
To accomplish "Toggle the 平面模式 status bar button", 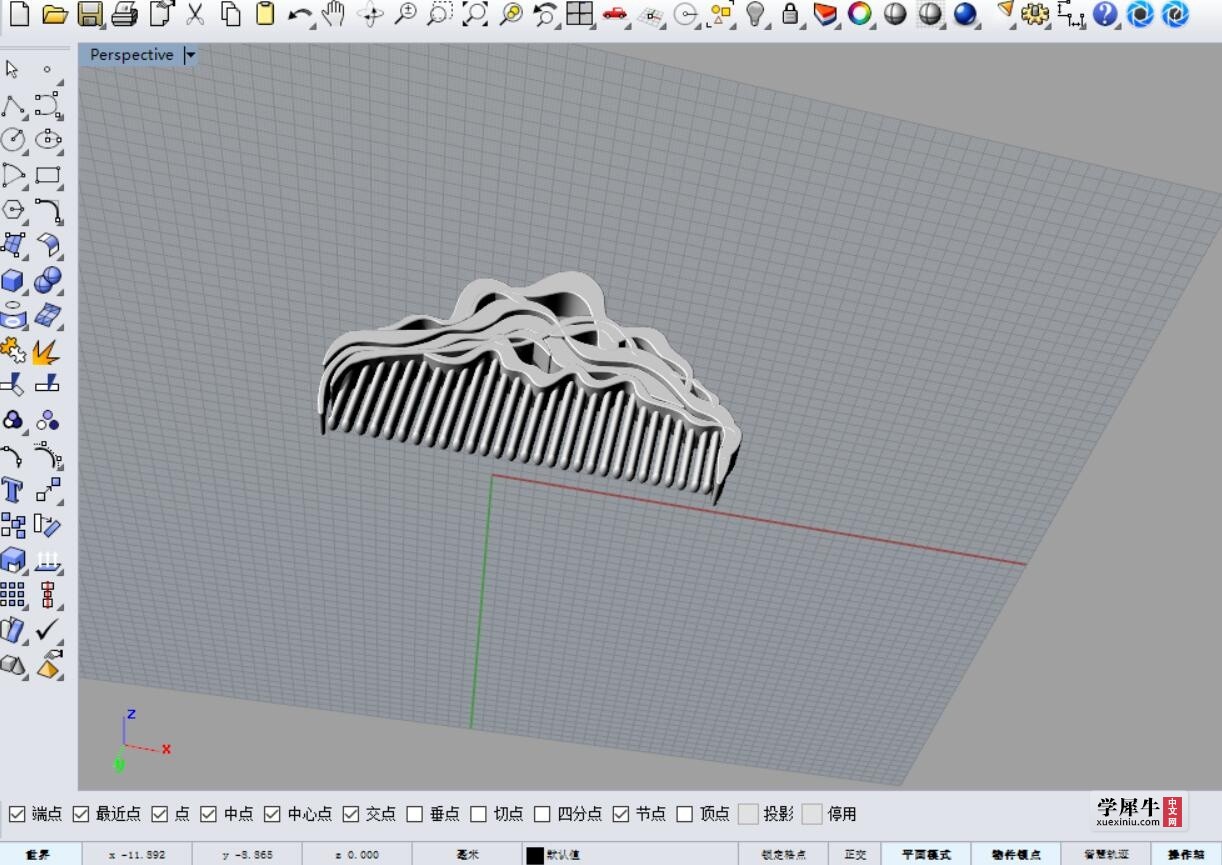I will pyautogui.click(x=926, y=855).
